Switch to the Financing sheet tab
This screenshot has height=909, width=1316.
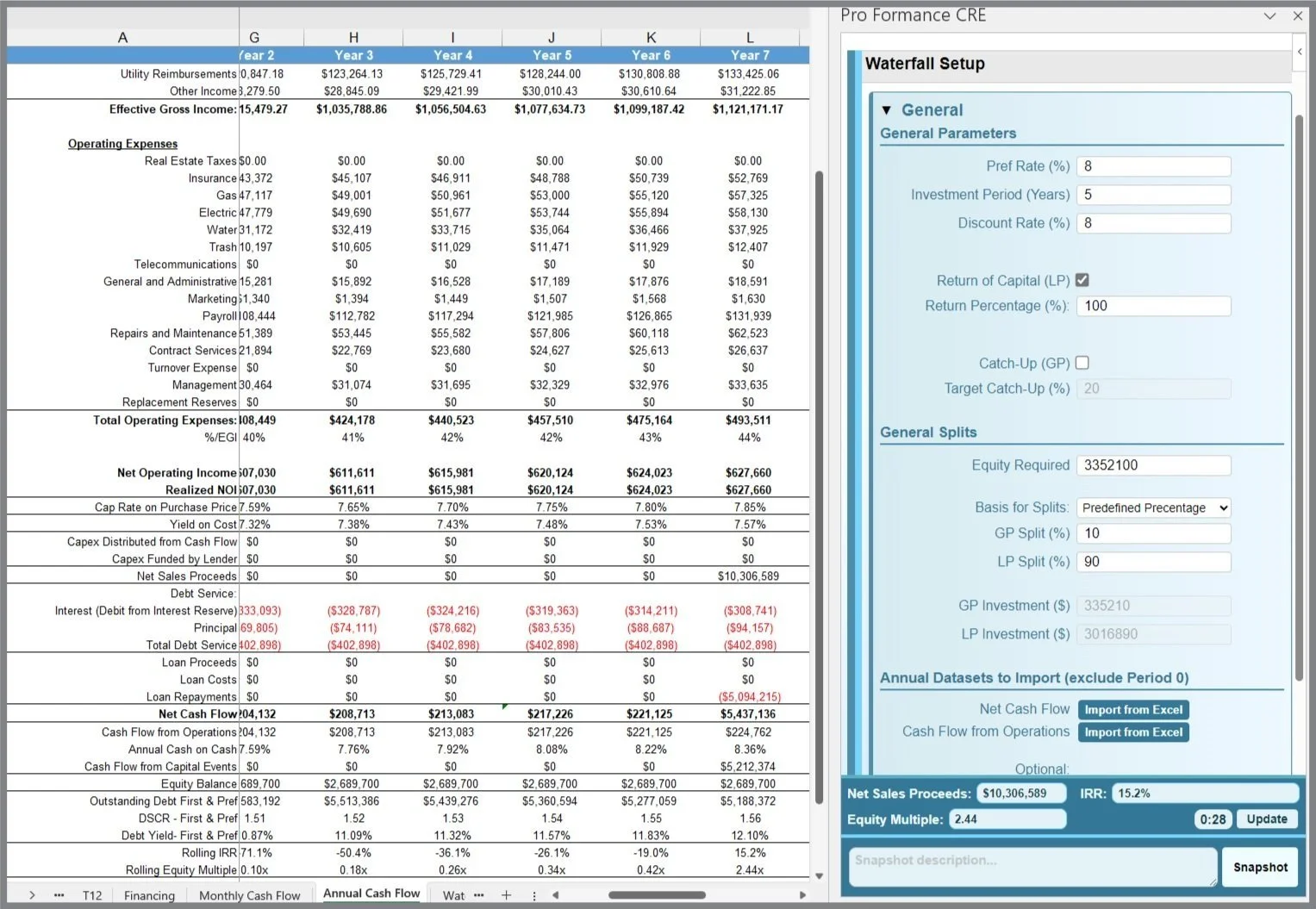(149, 896)
